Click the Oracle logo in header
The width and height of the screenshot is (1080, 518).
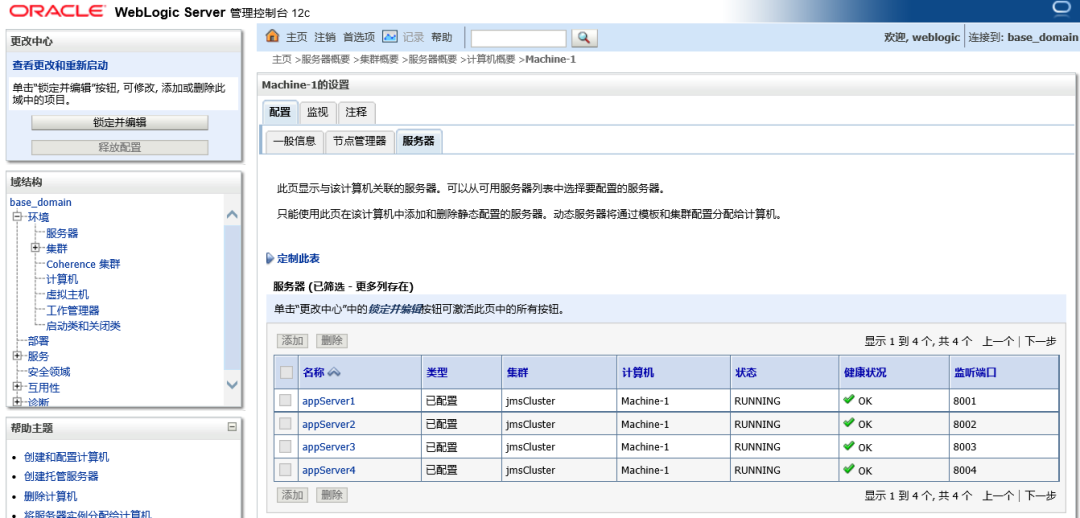coord(58,11)
